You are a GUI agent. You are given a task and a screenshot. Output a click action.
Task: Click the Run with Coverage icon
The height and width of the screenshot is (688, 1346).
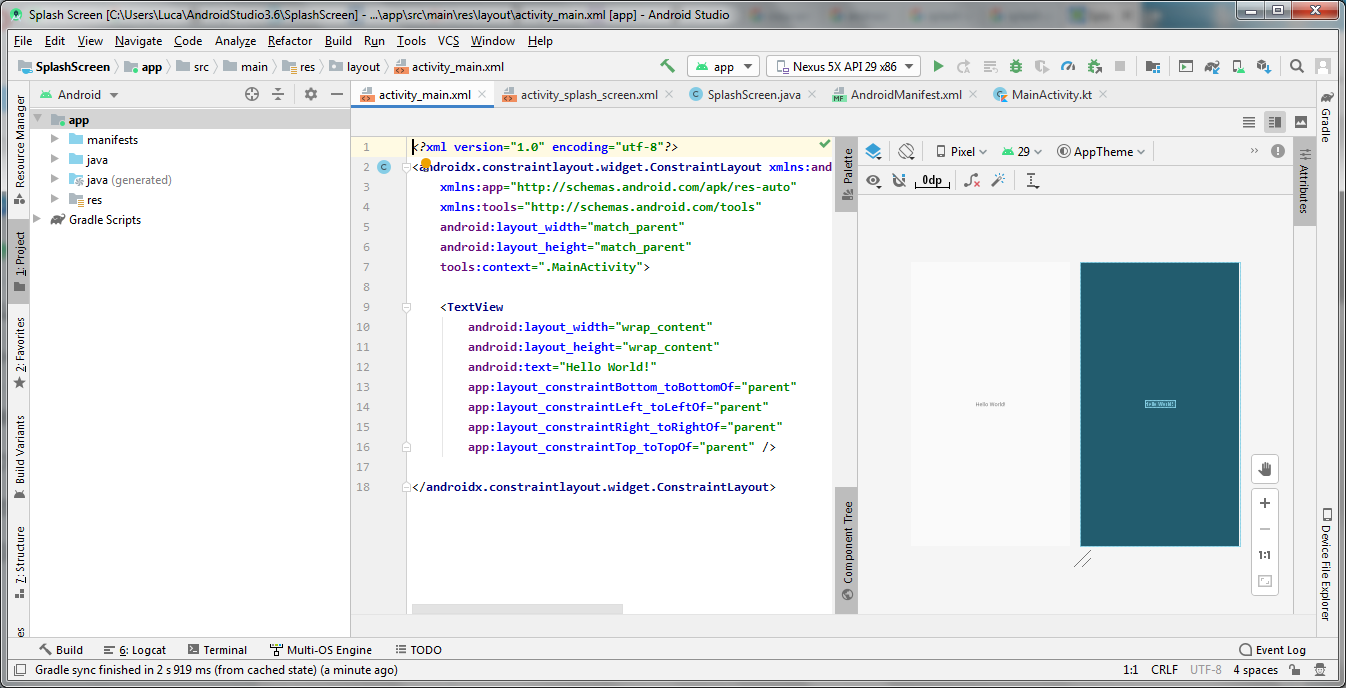pyautogui.click(x=1042, y=66)
